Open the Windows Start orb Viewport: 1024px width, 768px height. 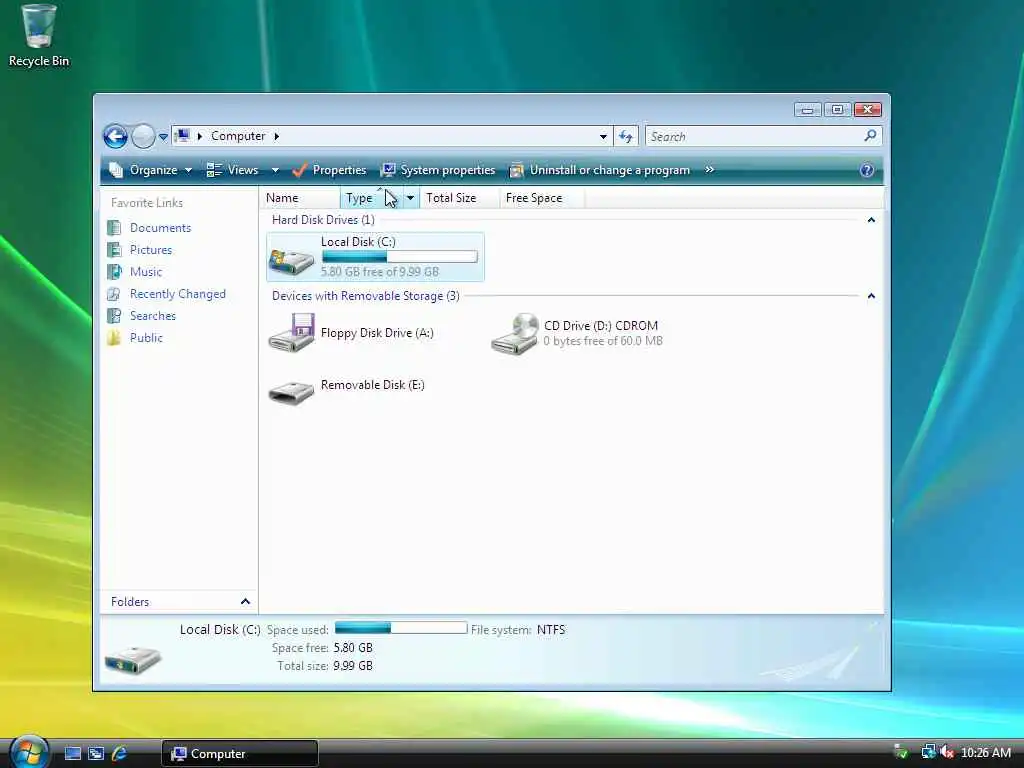coord(29,751)
